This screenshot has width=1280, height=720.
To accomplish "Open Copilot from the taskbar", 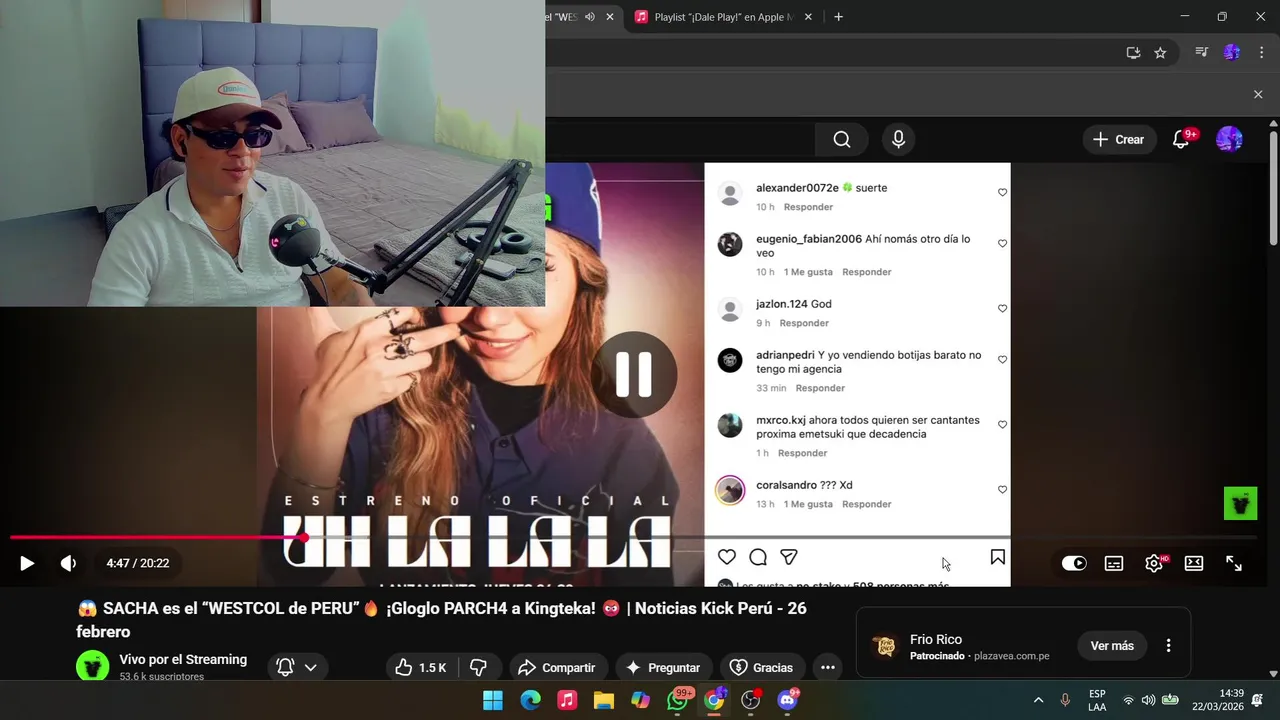I will (641, 700).
